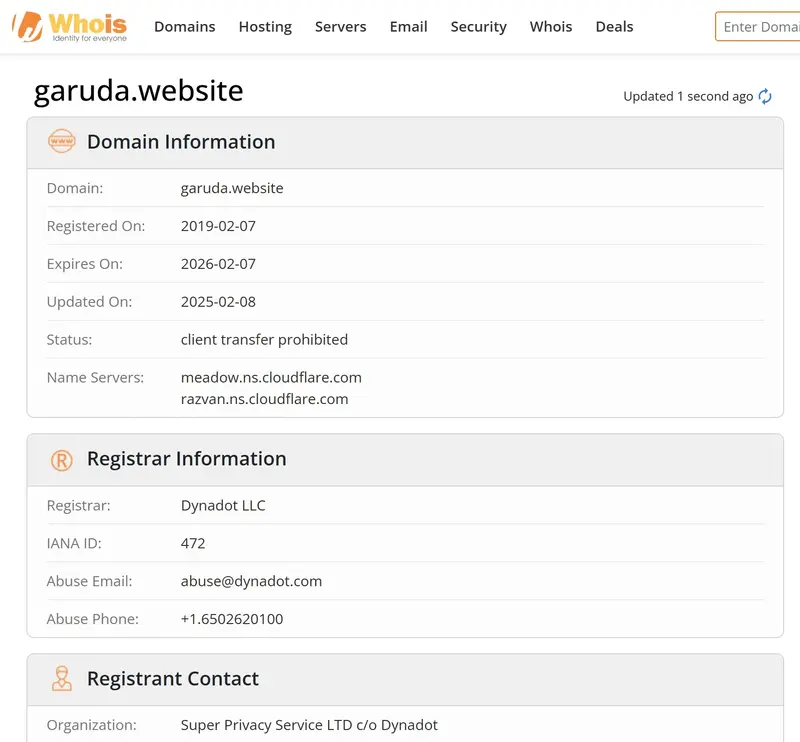Open the Domains menu
This screenshot has height=742, width=800.
point(185,27)
